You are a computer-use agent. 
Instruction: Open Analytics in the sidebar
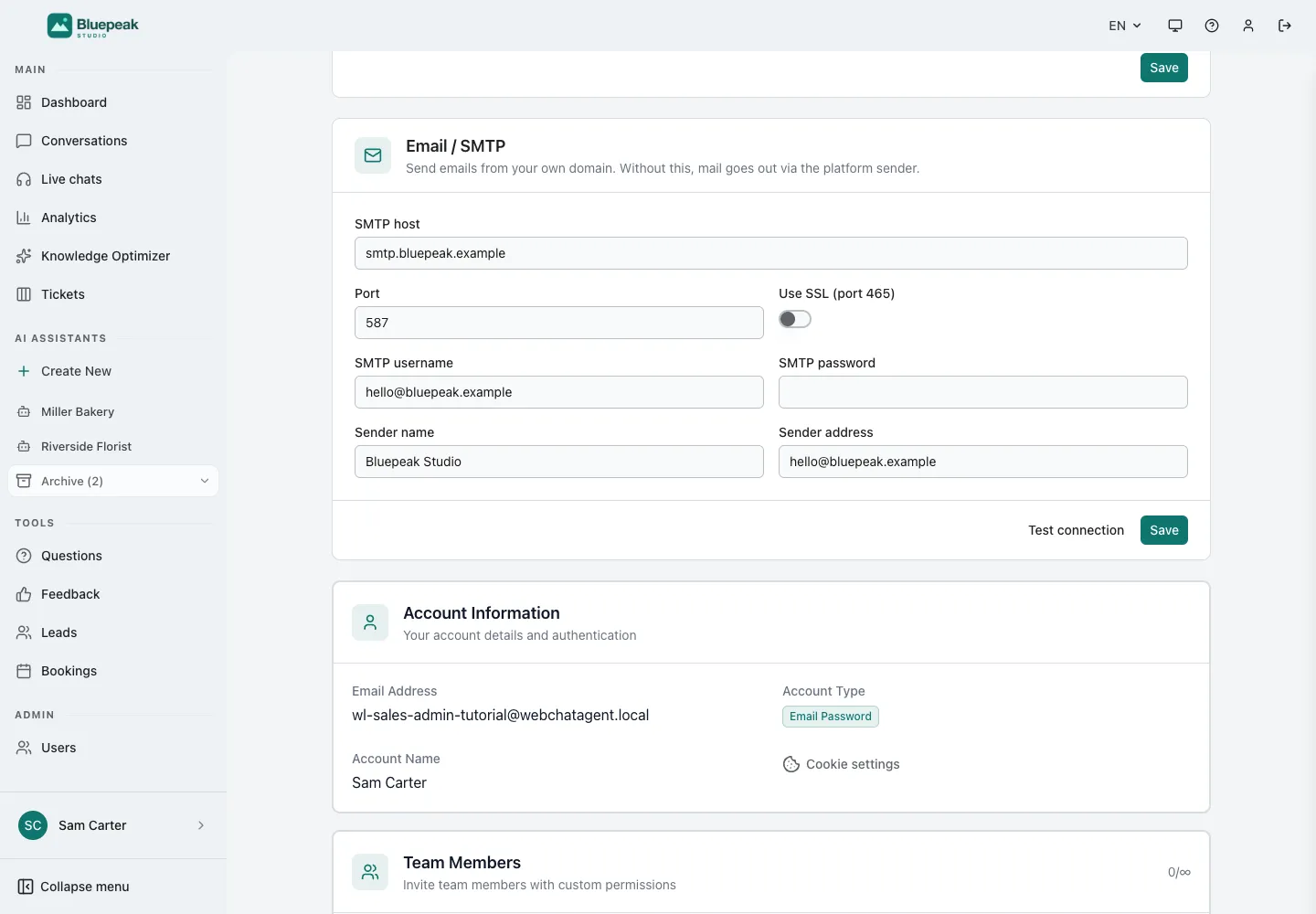113,218
